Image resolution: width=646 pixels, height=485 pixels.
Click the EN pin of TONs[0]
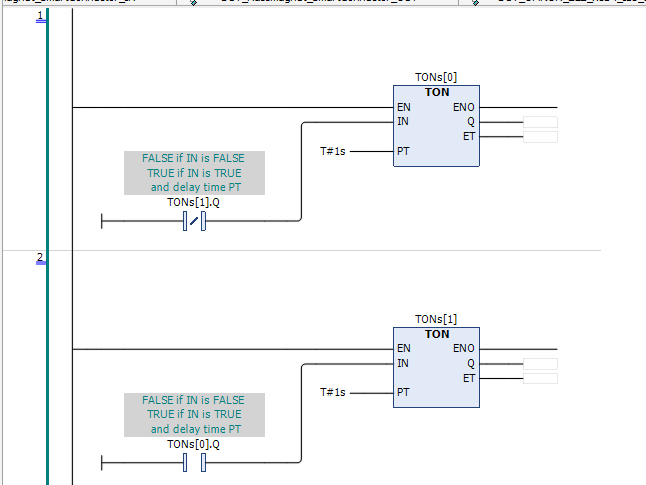404,107
